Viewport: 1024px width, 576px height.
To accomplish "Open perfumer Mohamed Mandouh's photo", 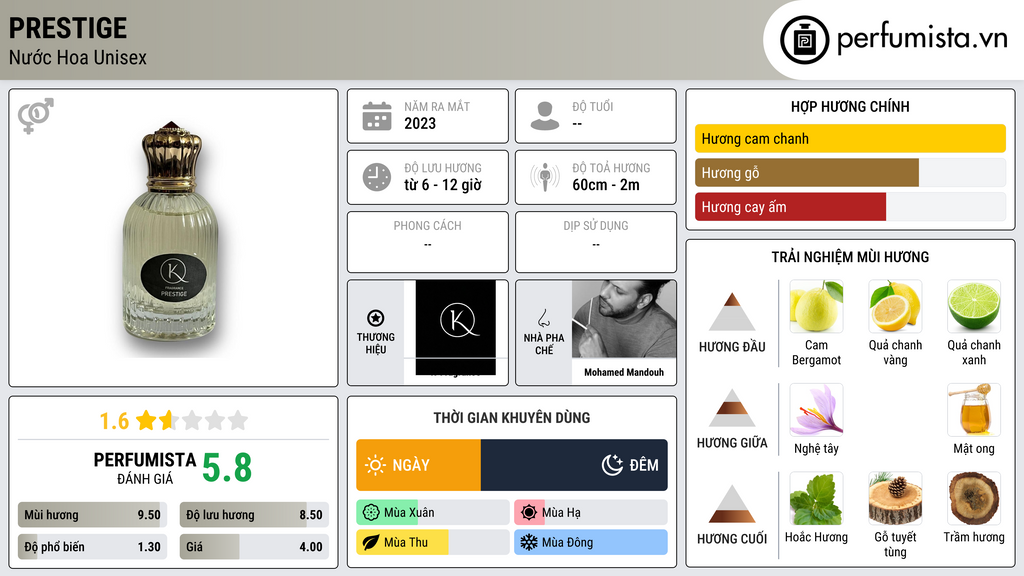I will 624,319.
